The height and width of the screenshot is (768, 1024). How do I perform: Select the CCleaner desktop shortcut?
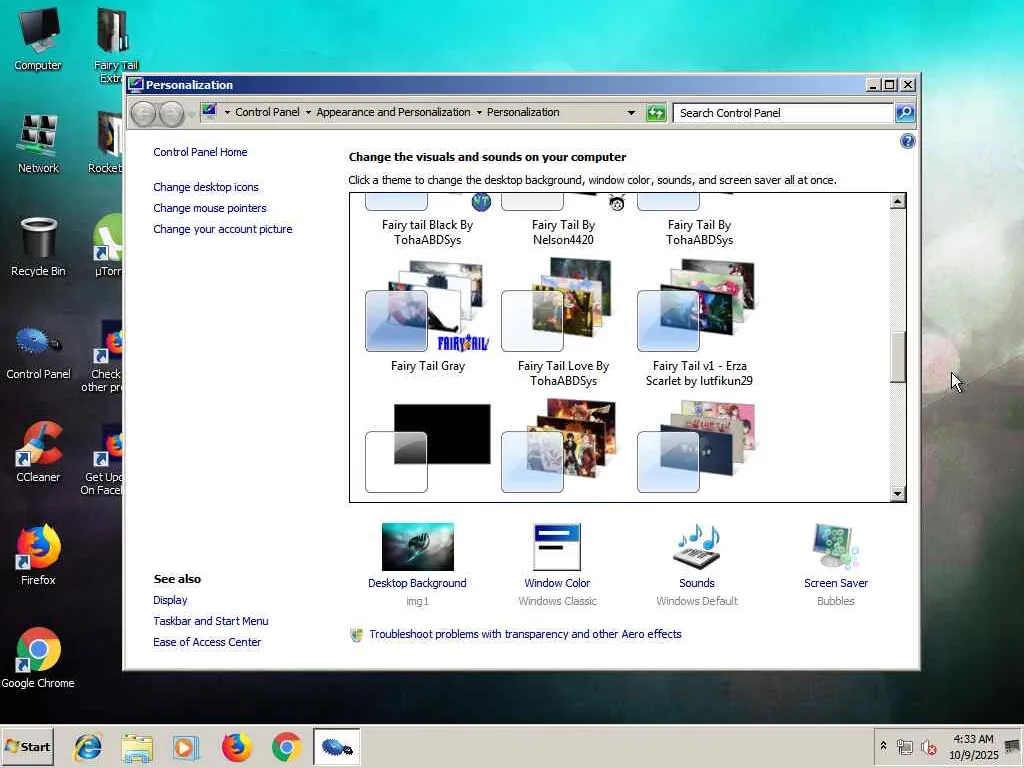pos(38,452)
